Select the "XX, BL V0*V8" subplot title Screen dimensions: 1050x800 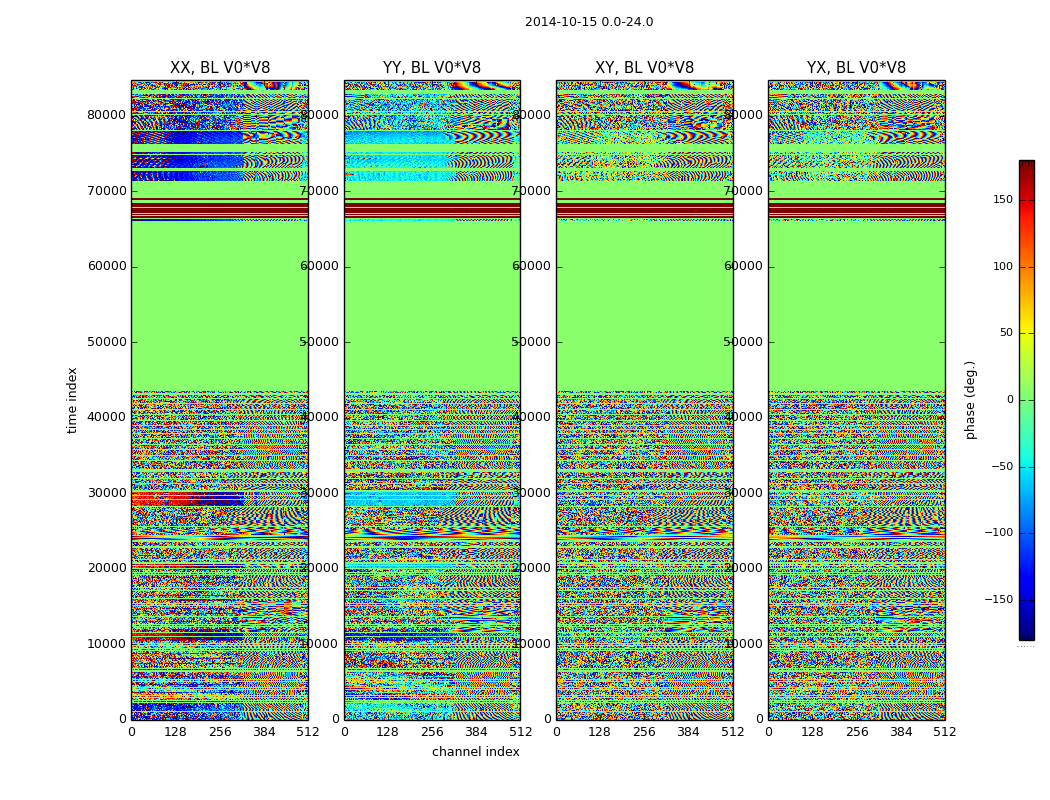220,68
